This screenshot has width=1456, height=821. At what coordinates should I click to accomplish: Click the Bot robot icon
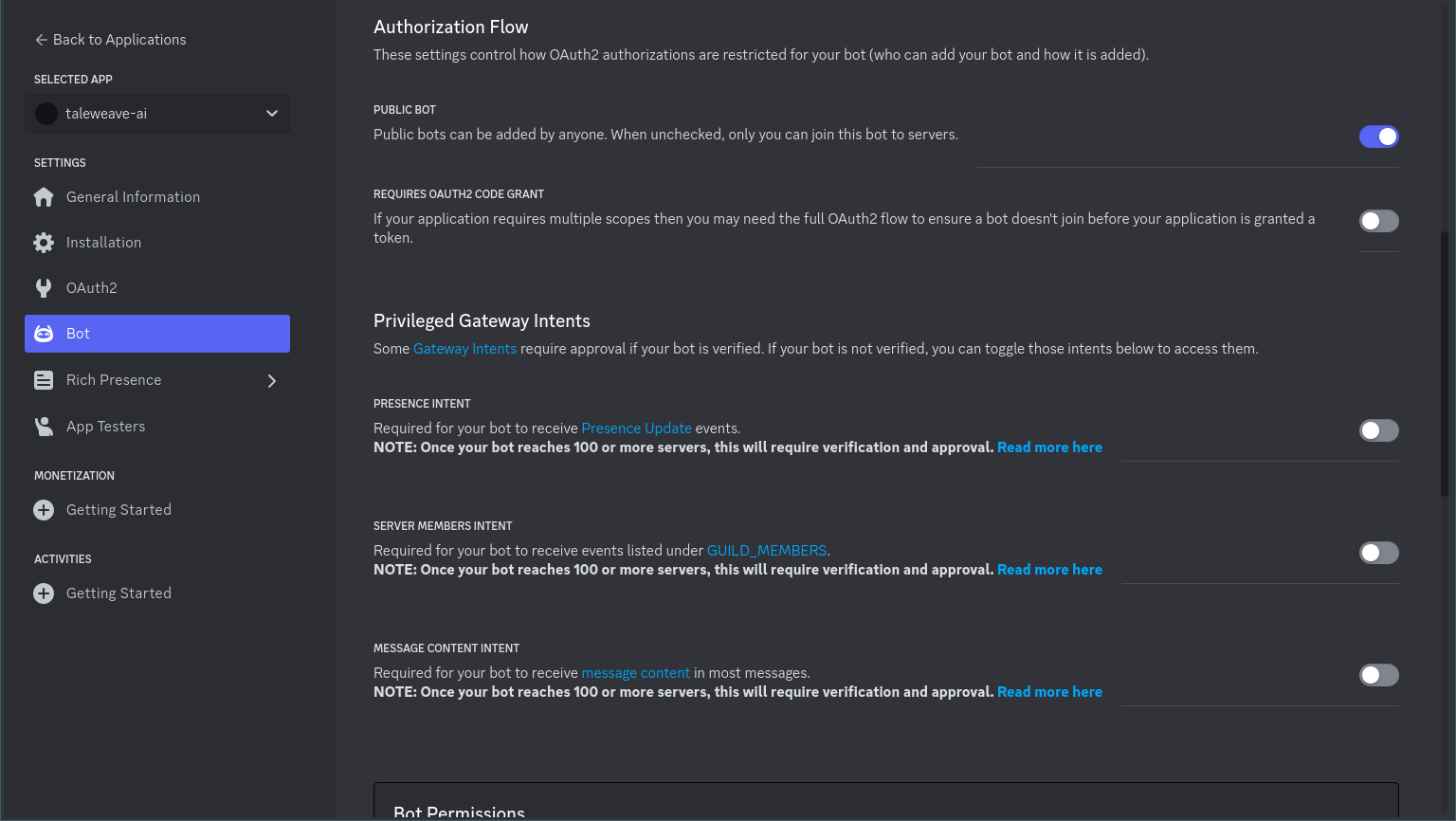[x=44, y=334]
